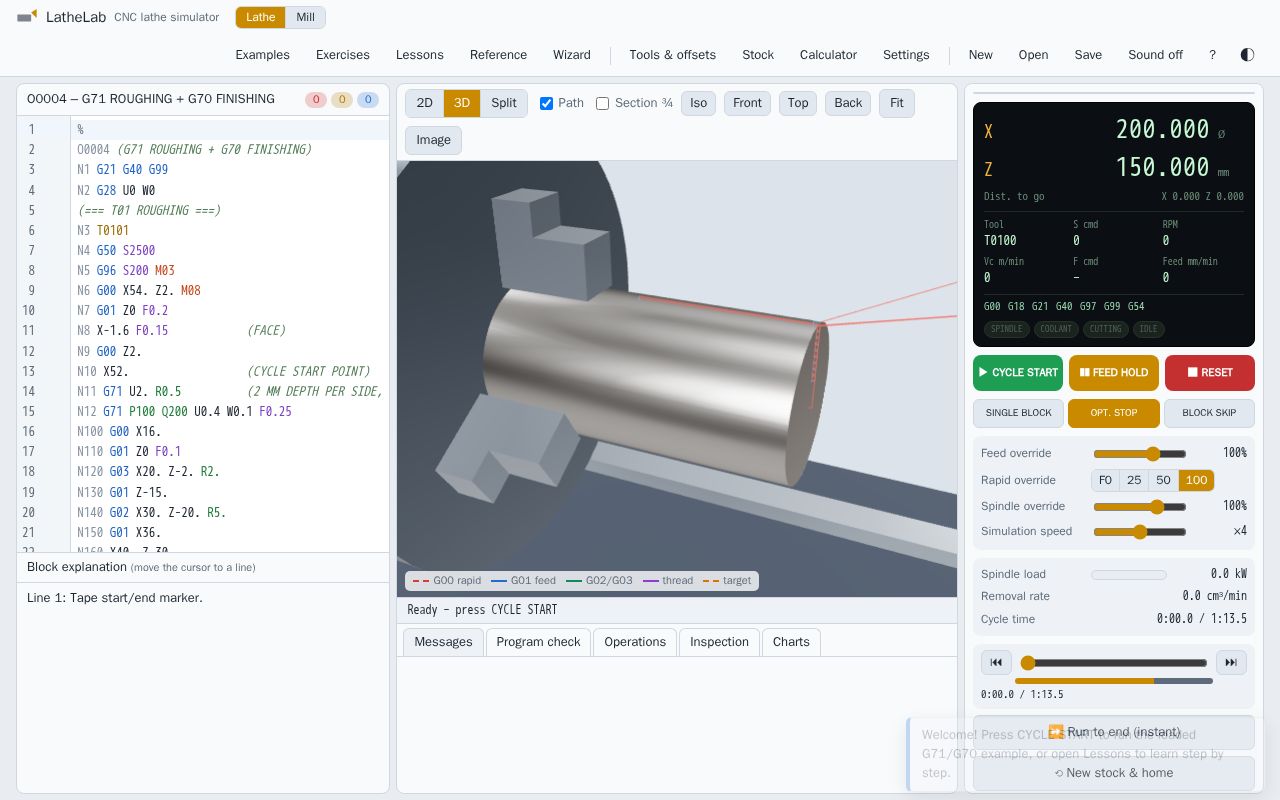Click the Image export button
The height and width of the screenshot is (800, 1280).
(433, 140)
